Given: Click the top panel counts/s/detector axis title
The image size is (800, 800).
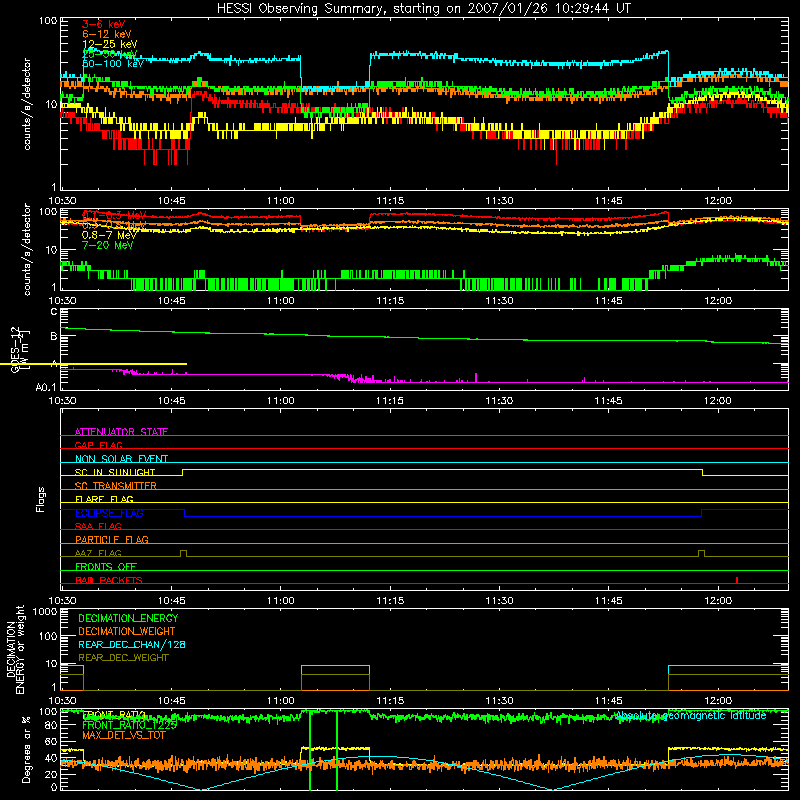Looking at the screenshot, I should click(x=27, y=104).
